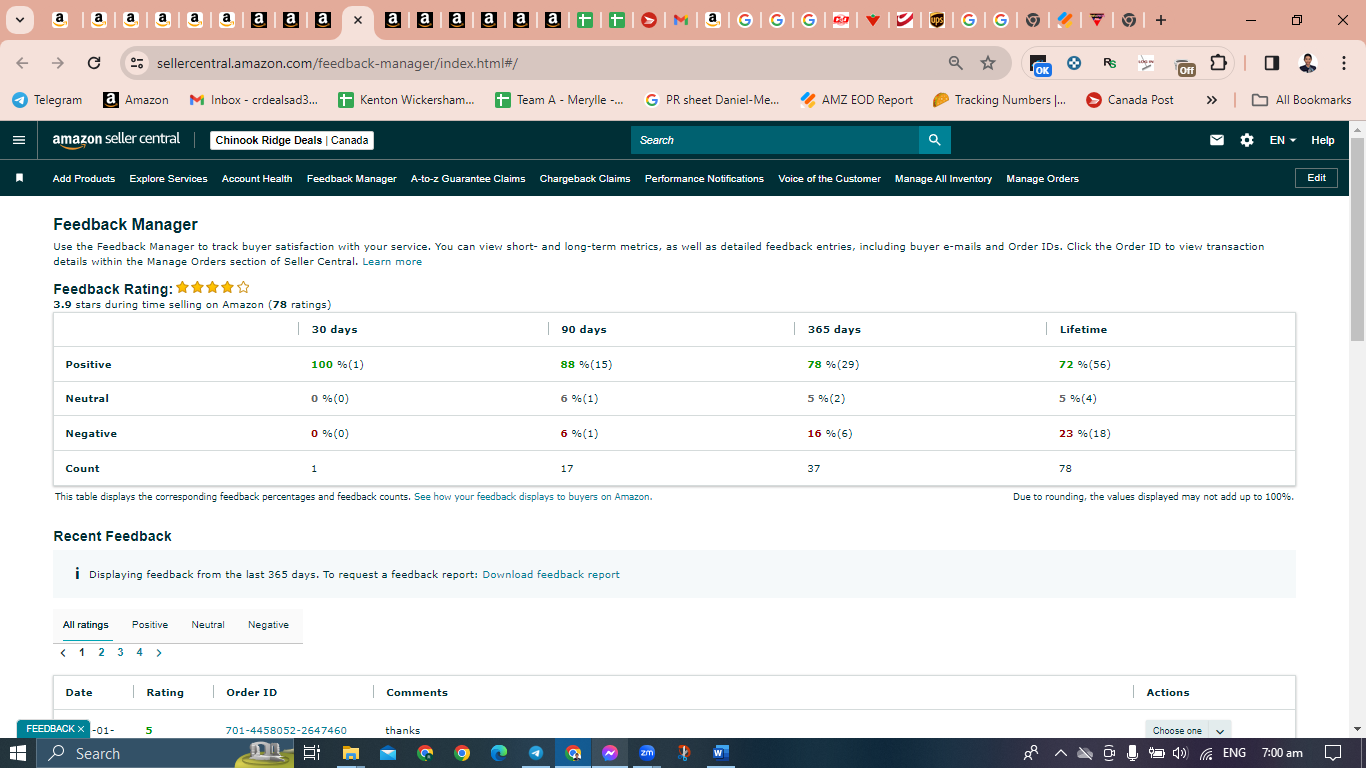Screen dimensions: 1366x768
Task: Open the Seller Central hamburger menu
Action: pos(19,140)
